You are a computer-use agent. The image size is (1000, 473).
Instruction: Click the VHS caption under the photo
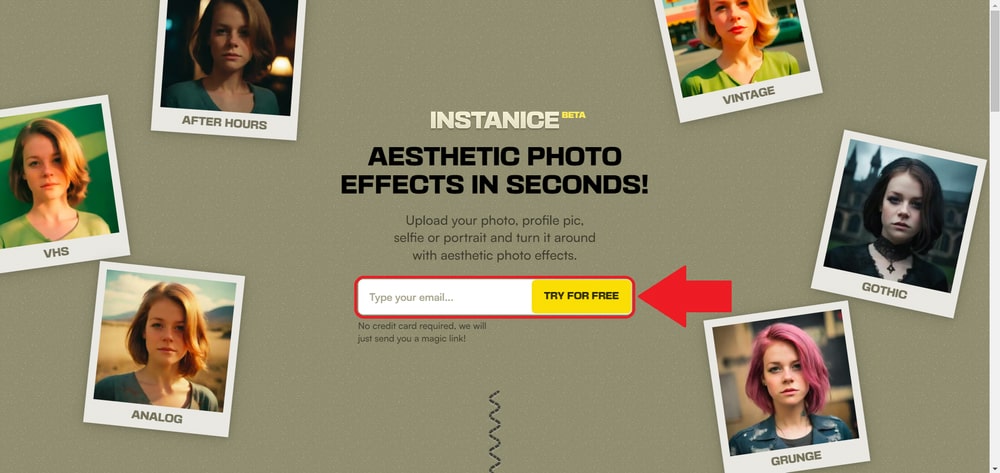(x=56, y=253)
